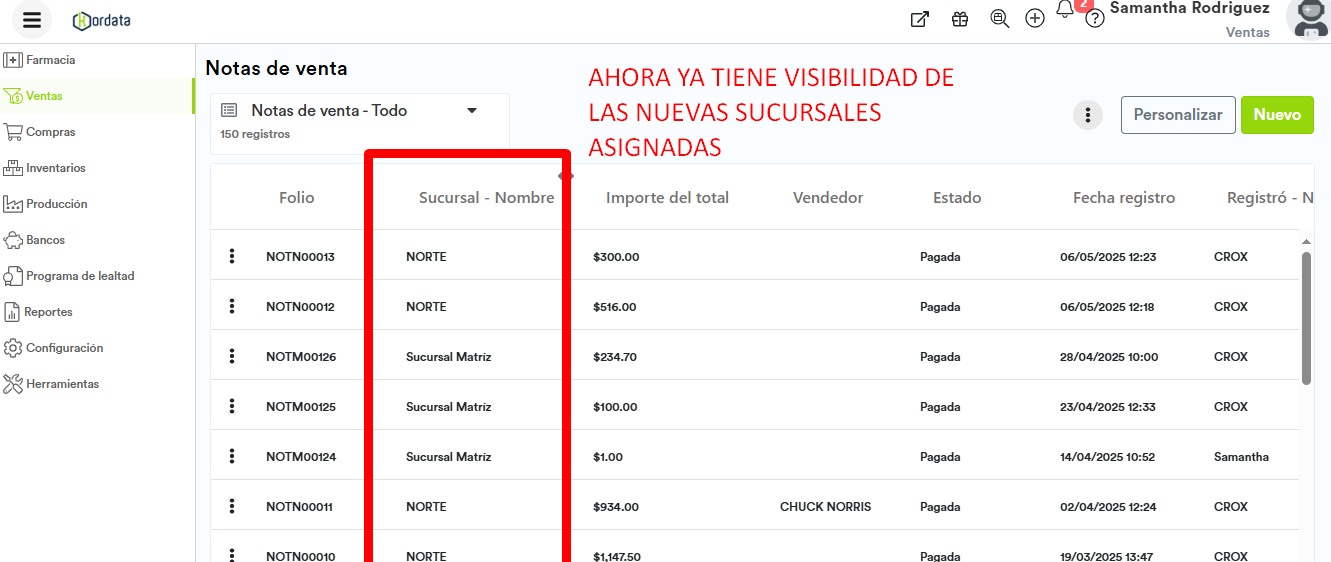The image size is (1331, 562).
Task: Expand the Notas de venta - Todo dropdown
Action: point(472,111)
